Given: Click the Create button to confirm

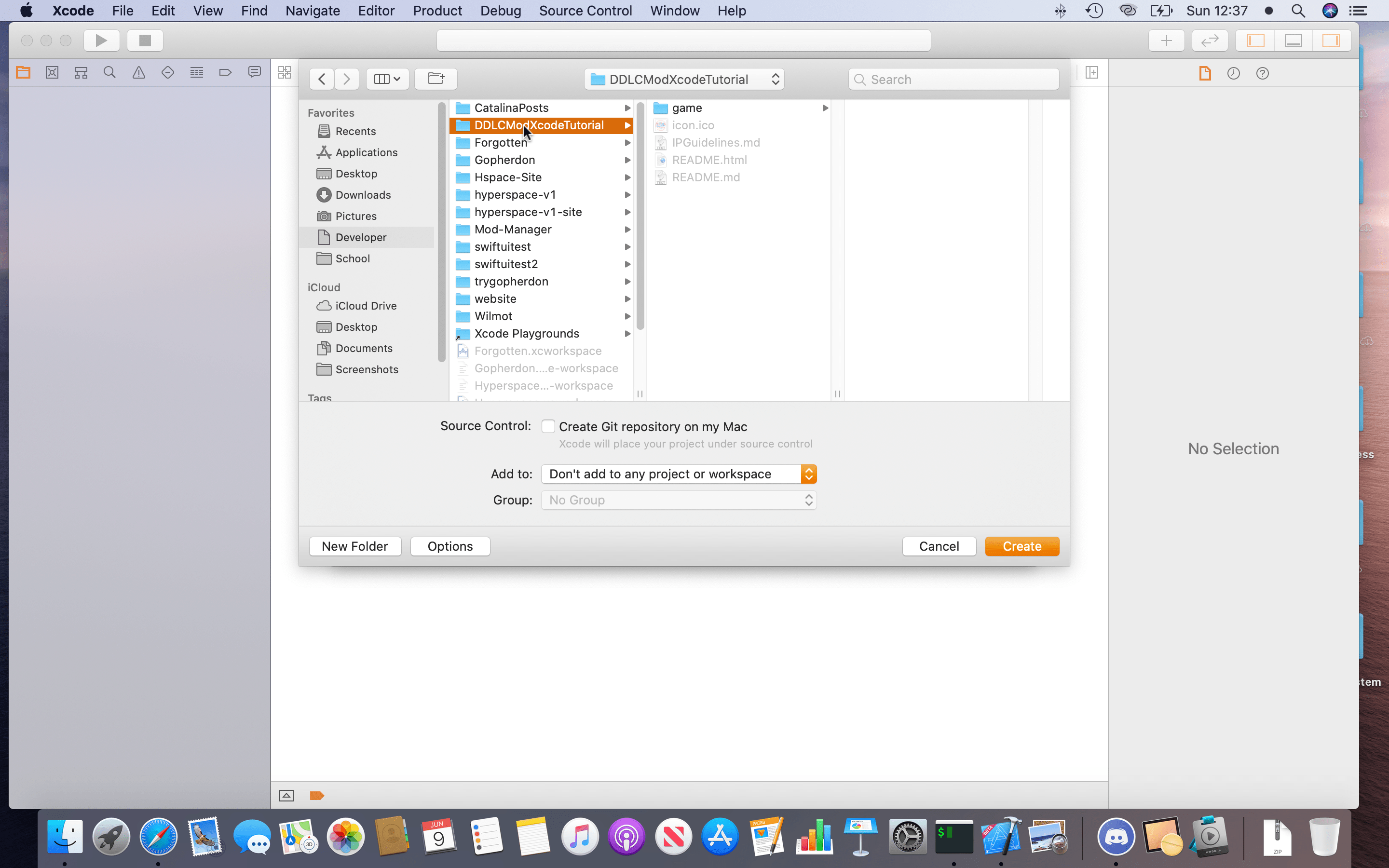Looking at the screenshot, I should 1022,546.
